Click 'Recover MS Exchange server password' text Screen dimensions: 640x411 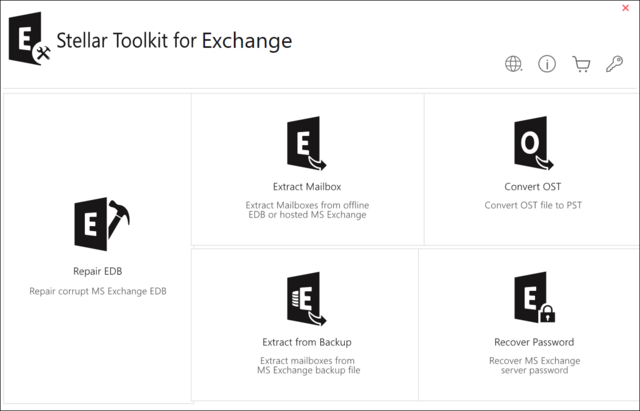(x=535, y=365)
